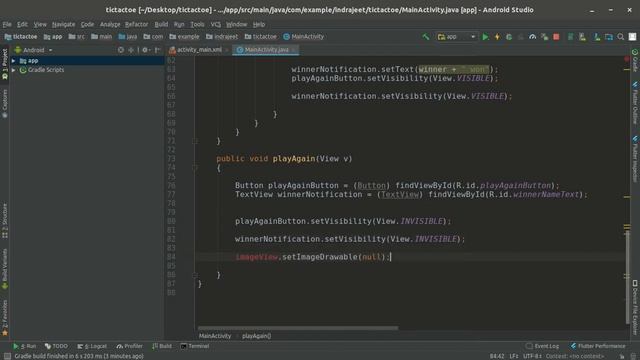Open the Refactor menu
This screenshot has width=640, height=360.
[x=136, y=24]
